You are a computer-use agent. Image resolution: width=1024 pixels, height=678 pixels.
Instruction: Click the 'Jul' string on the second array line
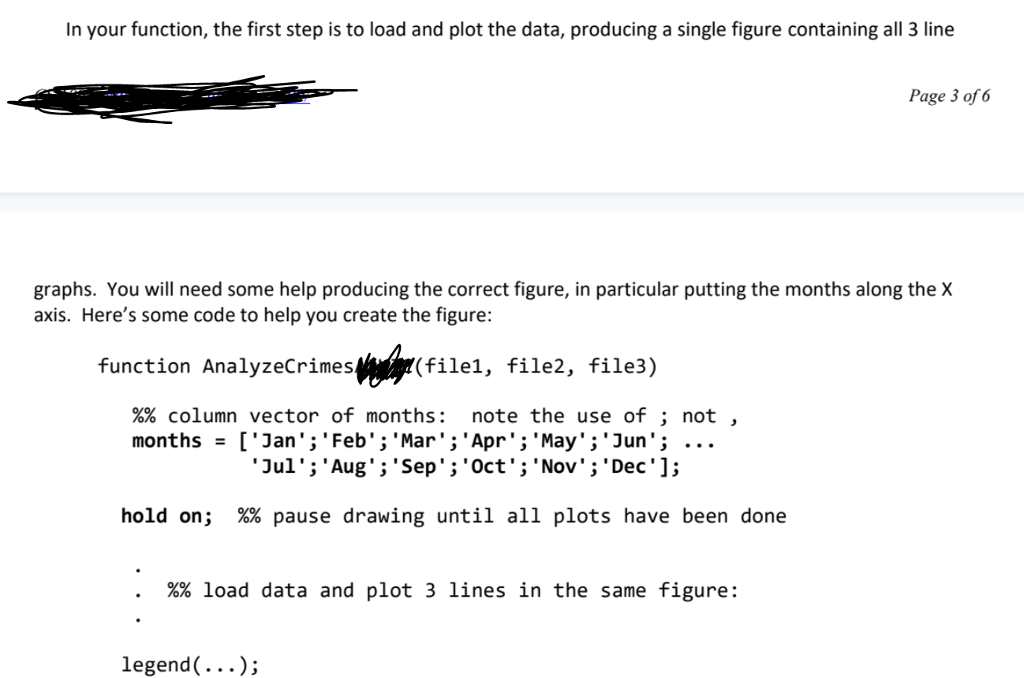[278, 466]
